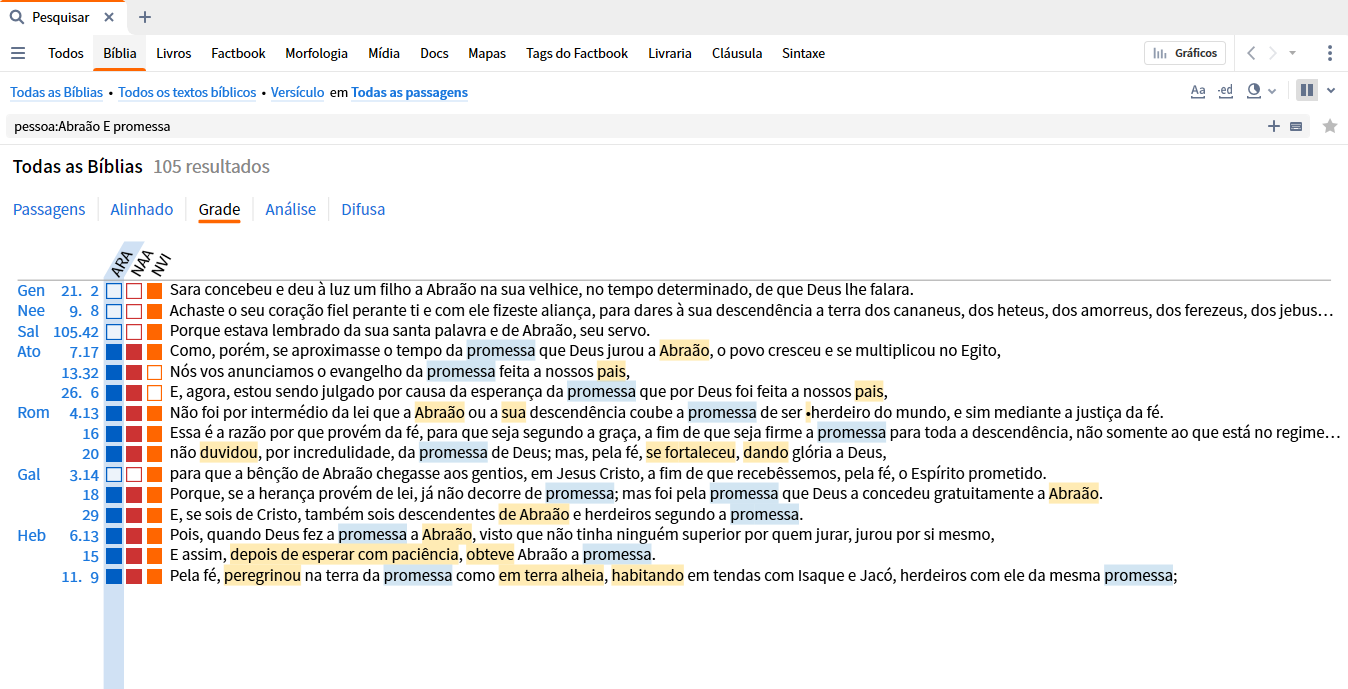Expand the layout options chevron

tap(1331, 91)
